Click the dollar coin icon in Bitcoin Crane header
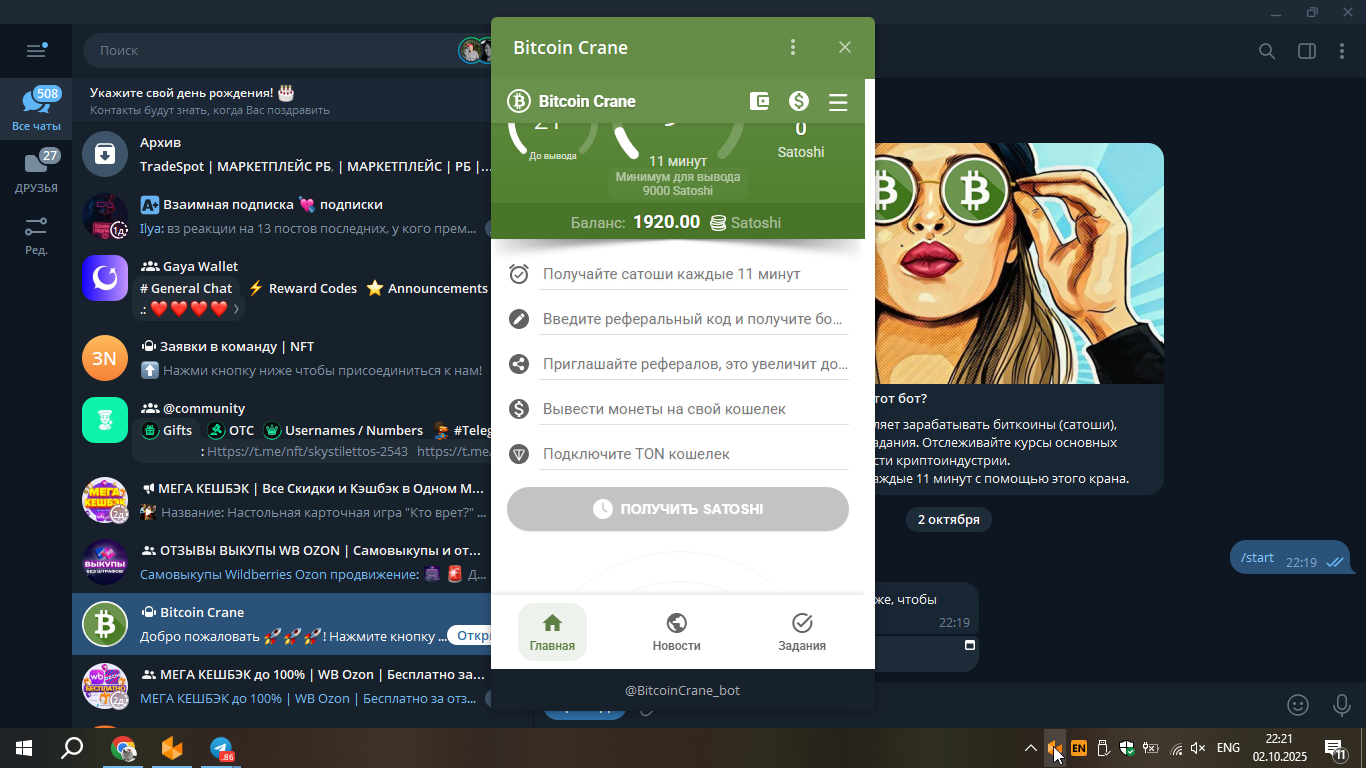 [799, 101]
